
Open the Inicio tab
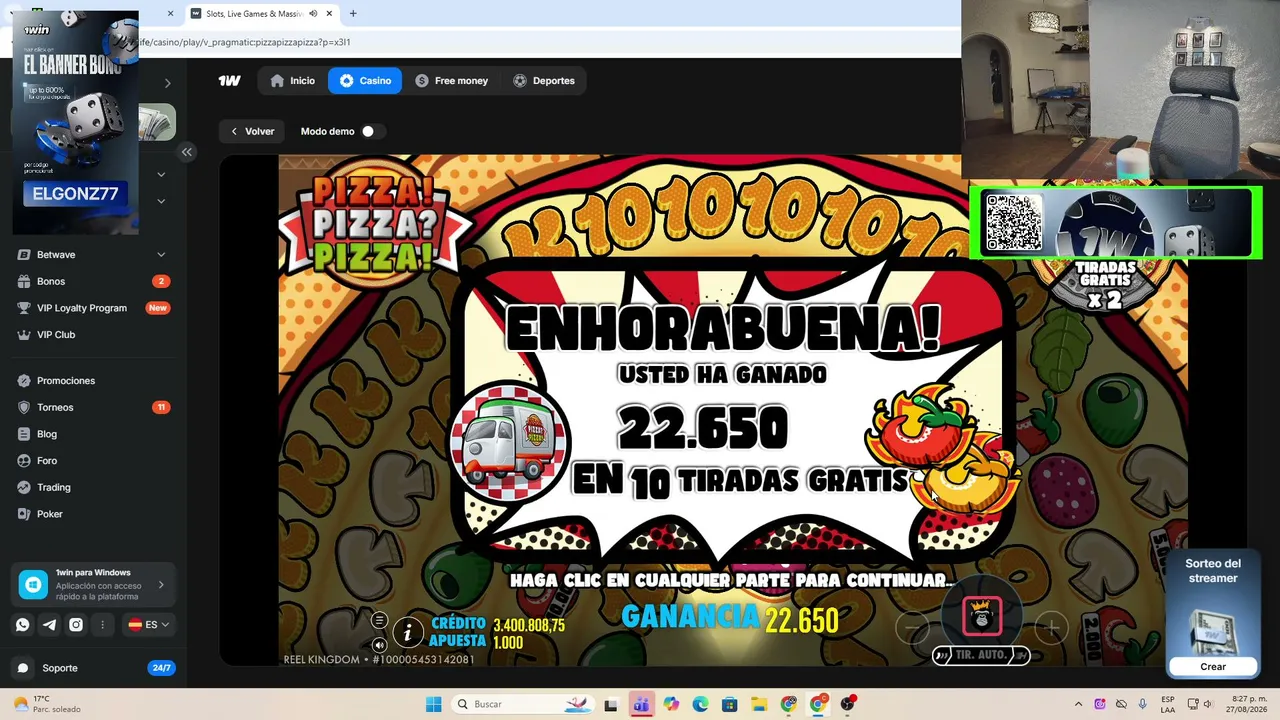292,81
